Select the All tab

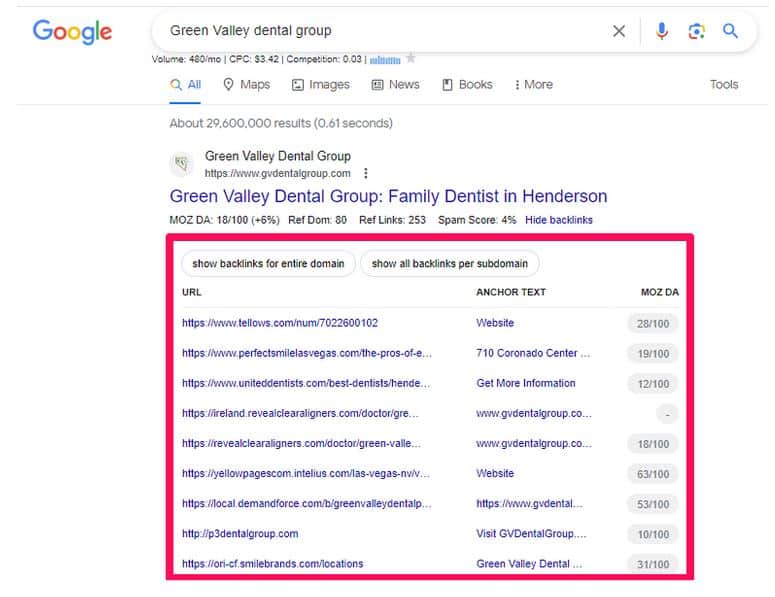[x=185, y=85]
